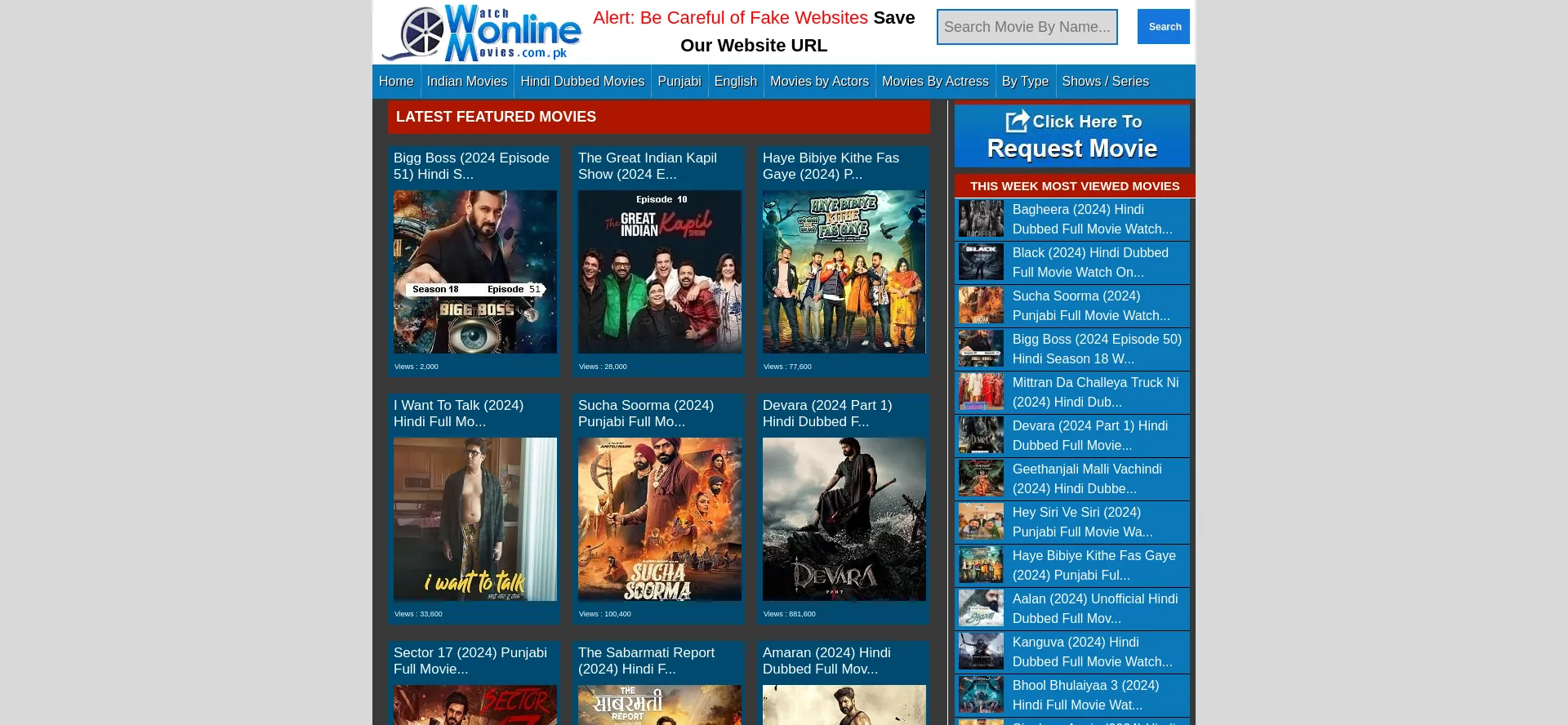
Task: Click Haye Bibiye Kithe Fas Gaye sidebar thumbnail
Action: (981, 565)
